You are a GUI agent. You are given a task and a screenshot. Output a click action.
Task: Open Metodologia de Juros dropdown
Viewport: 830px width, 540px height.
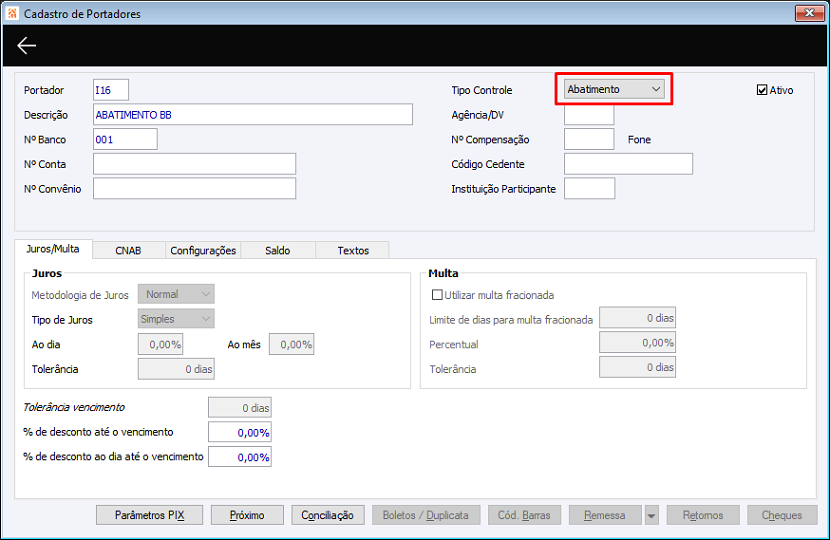176,294
